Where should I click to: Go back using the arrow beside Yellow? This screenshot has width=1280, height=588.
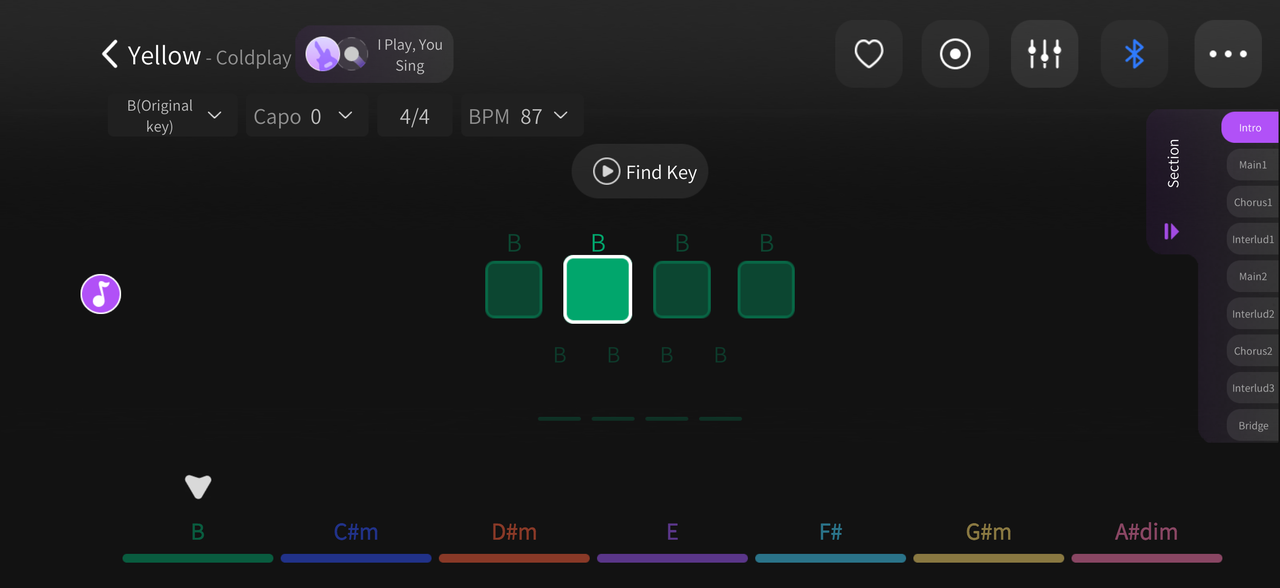pos(110,54)
